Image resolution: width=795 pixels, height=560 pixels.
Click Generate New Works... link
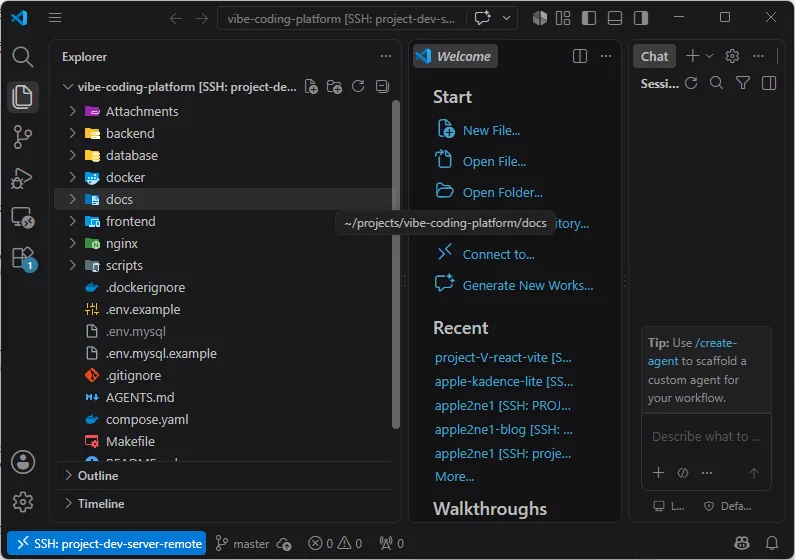pos(528,285)
